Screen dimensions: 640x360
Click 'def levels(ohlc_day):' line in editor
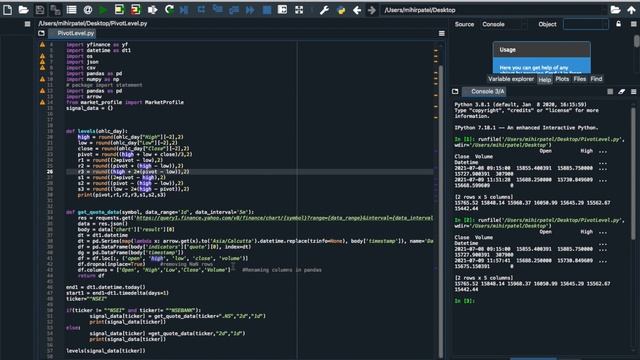[97, 131]
